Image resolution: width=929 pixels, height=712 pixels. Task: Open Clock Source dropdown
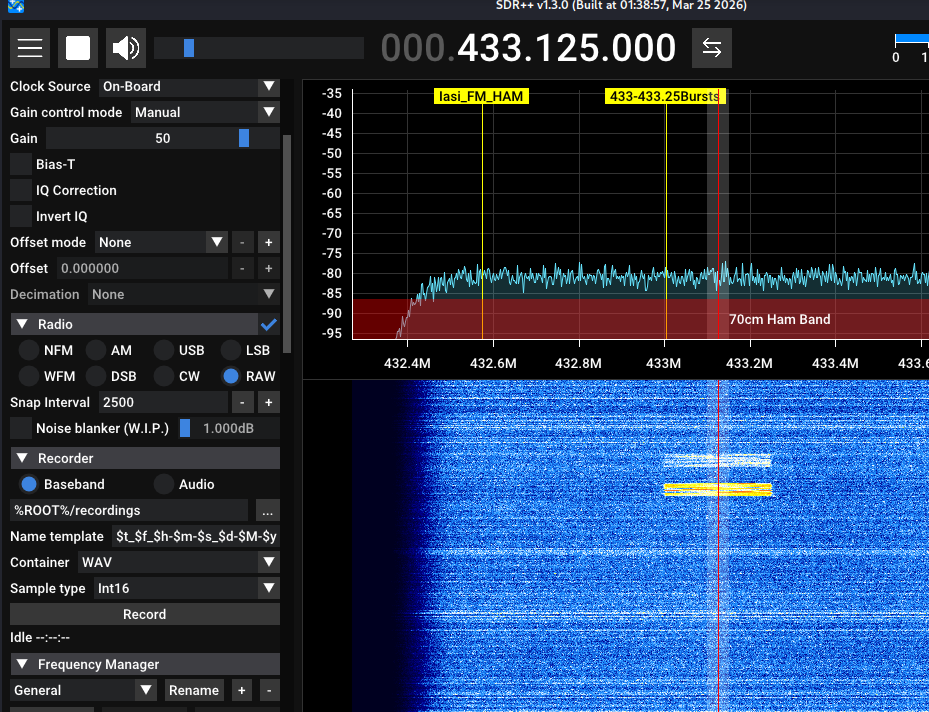point(188,86)
